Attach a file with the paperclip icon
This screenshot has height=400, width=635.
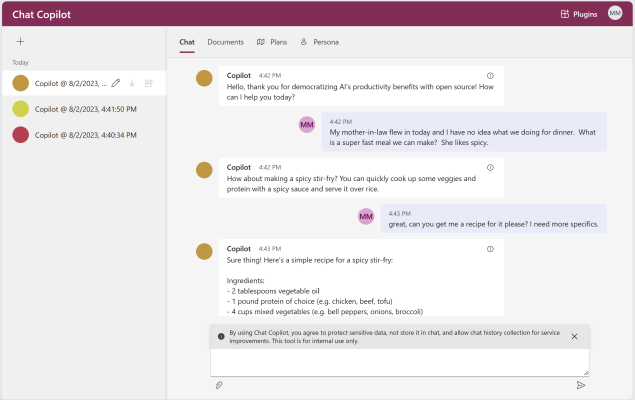(219, 385)
